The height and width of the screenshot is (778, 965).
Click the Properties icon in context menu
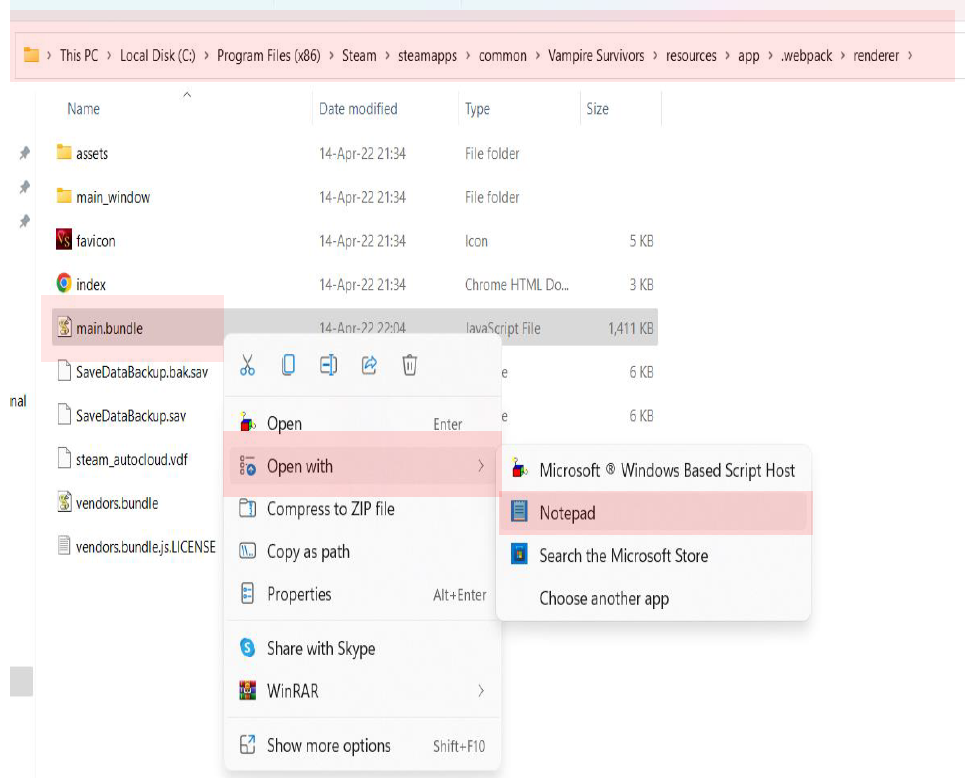[x=247, y=593]
